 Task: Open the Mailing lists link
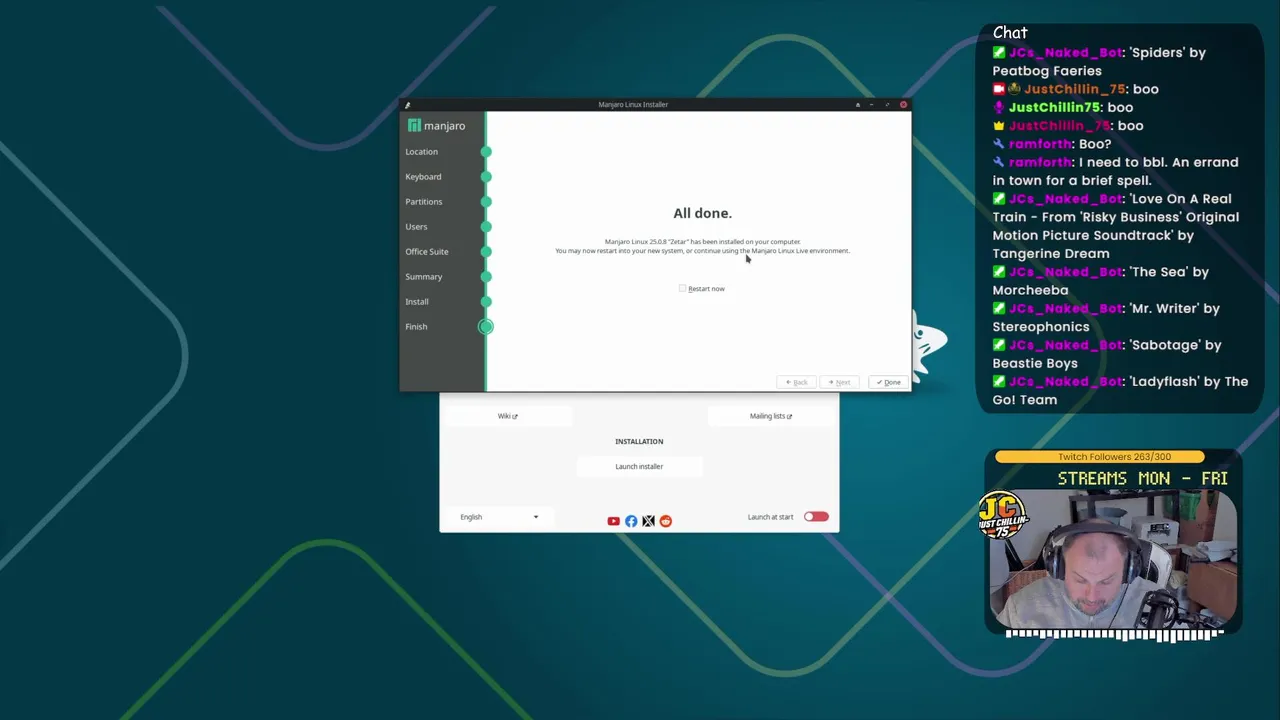coord(770,416)
